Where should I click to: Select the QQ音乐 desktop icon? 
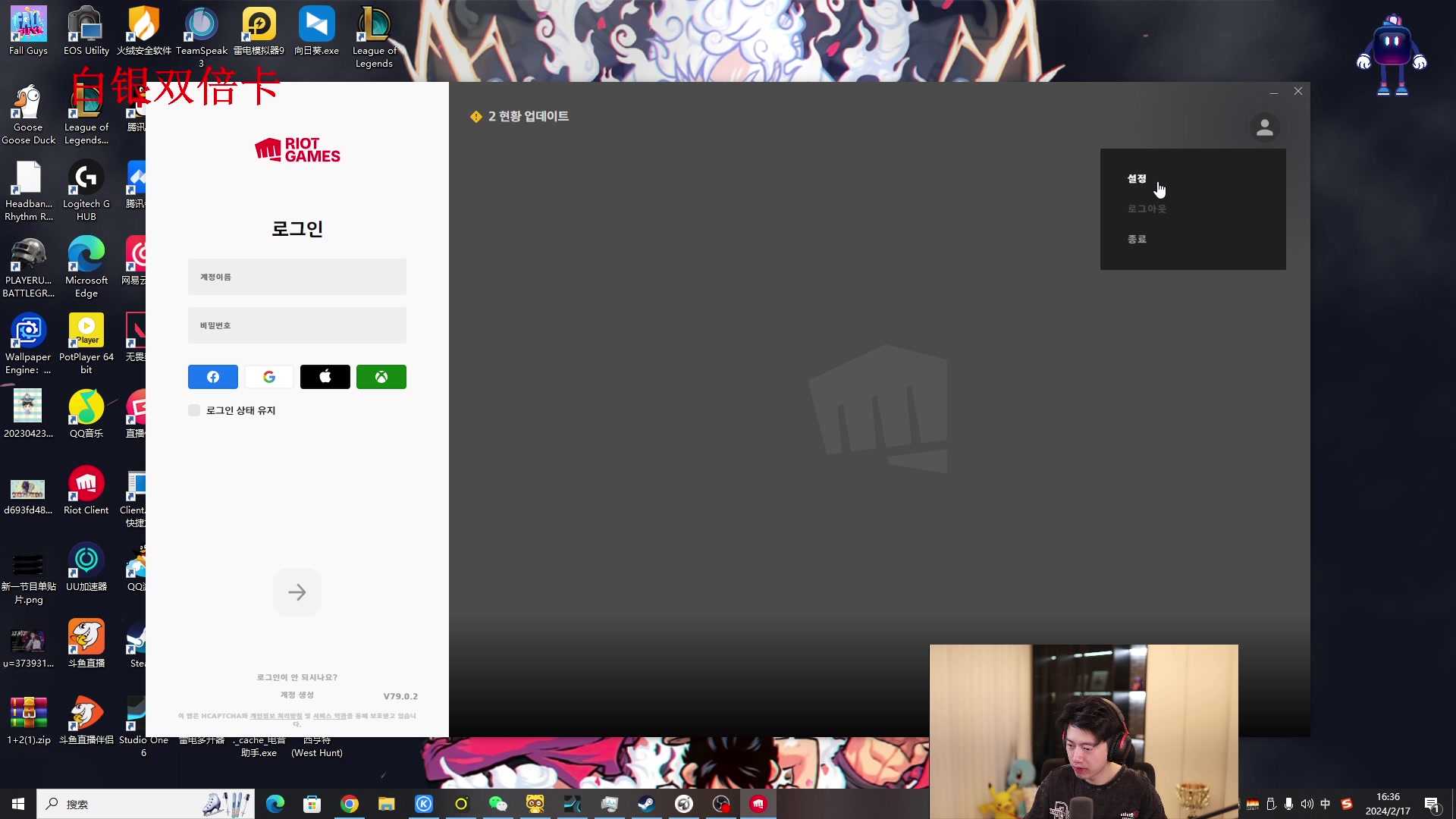click(x=86, y=414)
